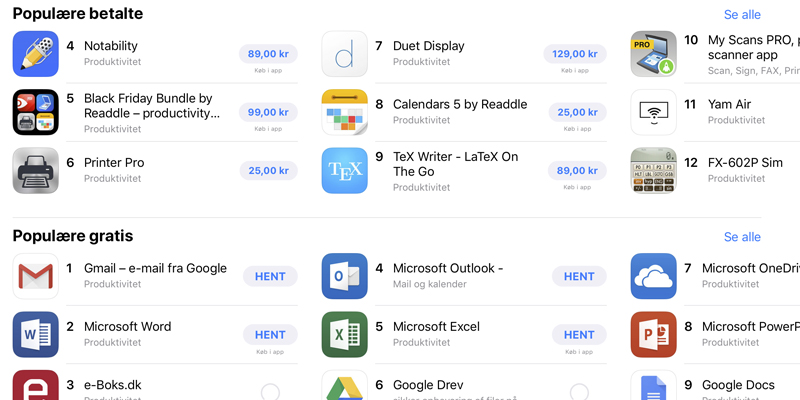Buy Black Friday Bundle for 99,00 kr

point(268,112)
